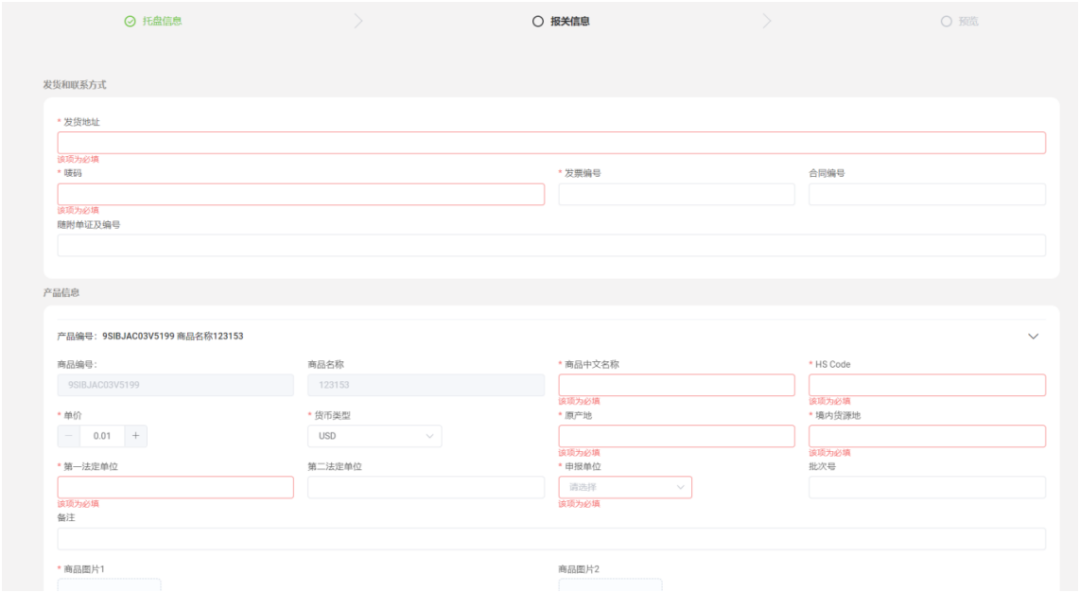Click the 发票编号 input field
1080x592 pixels.
point(676,194)
